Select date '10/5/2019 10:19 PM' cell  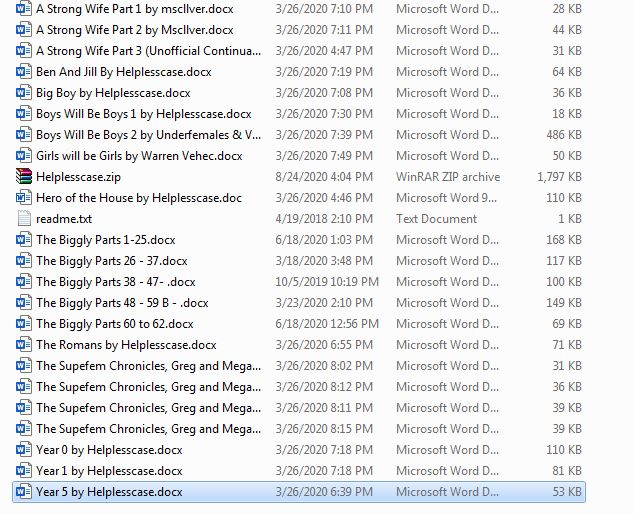coord(327,282)
